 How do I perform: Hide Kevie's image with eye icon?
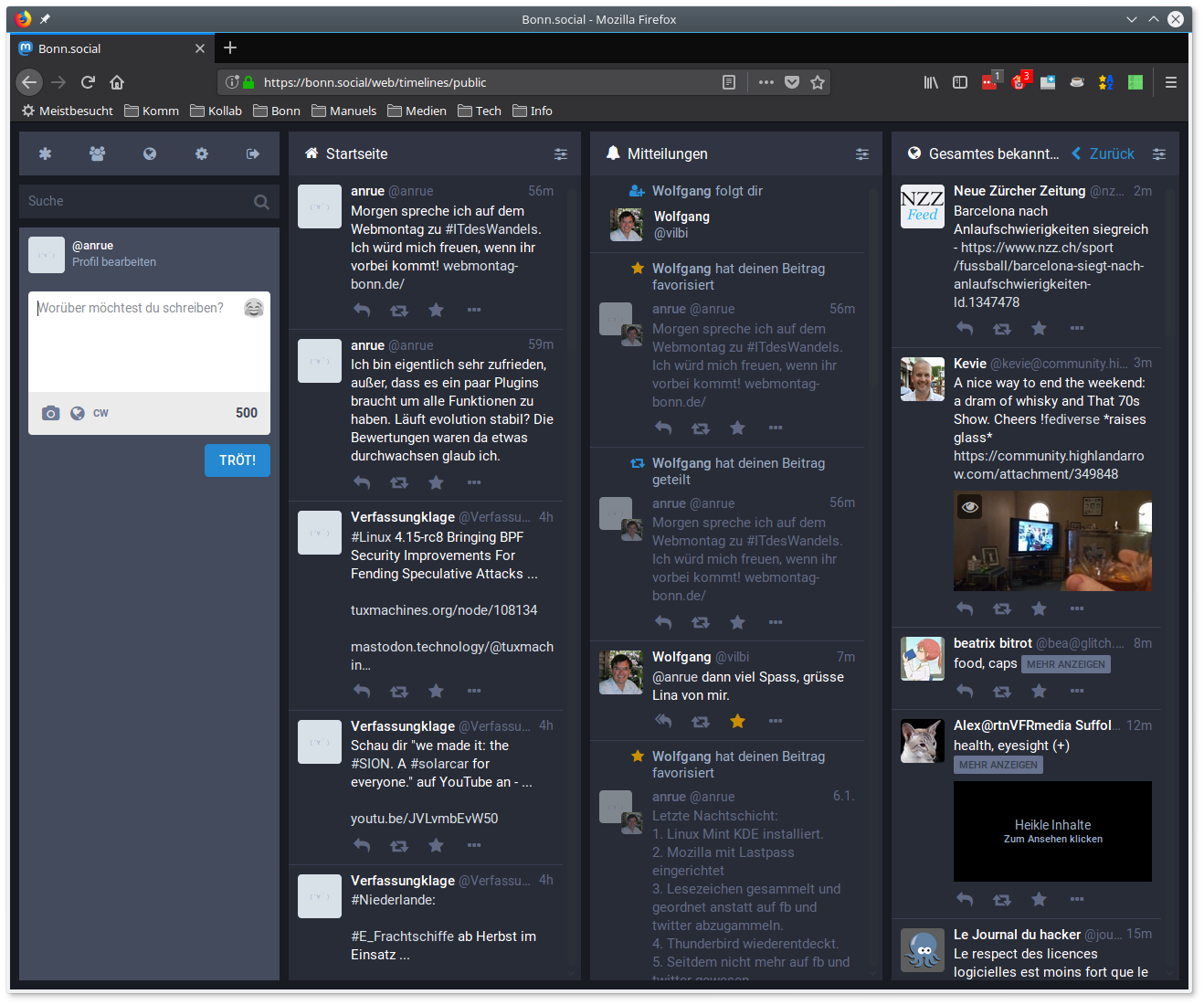[x=970, y=506]
